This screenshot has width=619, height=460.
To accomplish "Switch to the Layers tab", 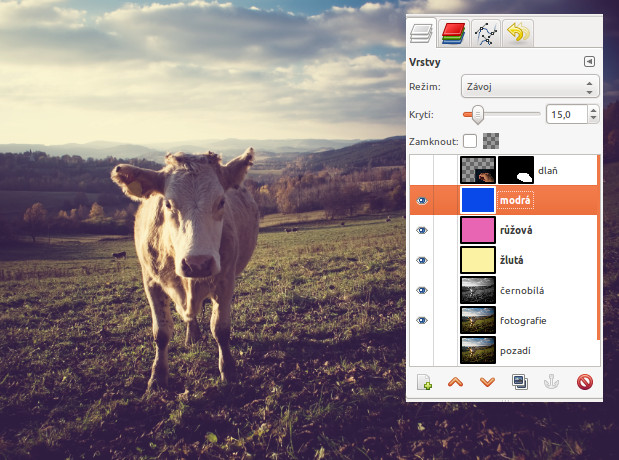I will (x=421, y=33).
